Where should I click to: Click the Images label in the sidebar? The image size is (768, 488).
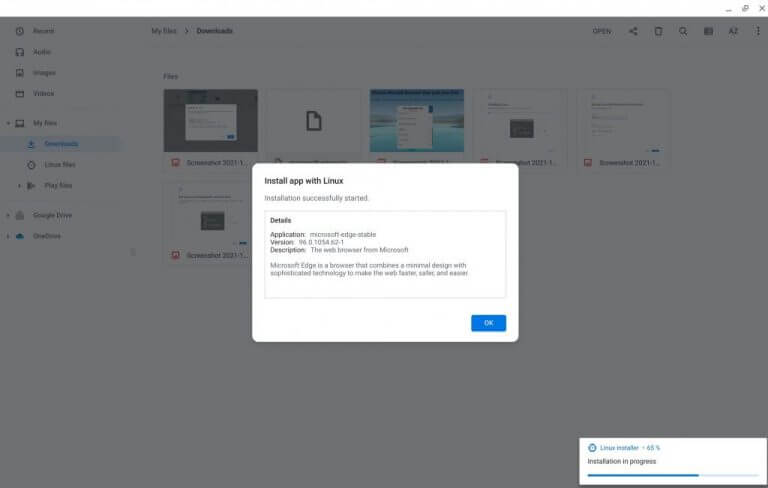pyautogui.click(x=44, y=73)
